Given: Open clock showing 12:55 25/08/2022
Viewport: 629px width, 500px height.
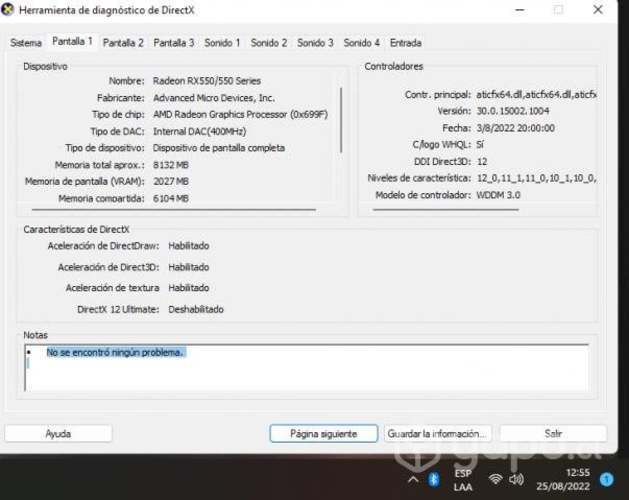Looking at the screenshot, I should tap(563, 480).
